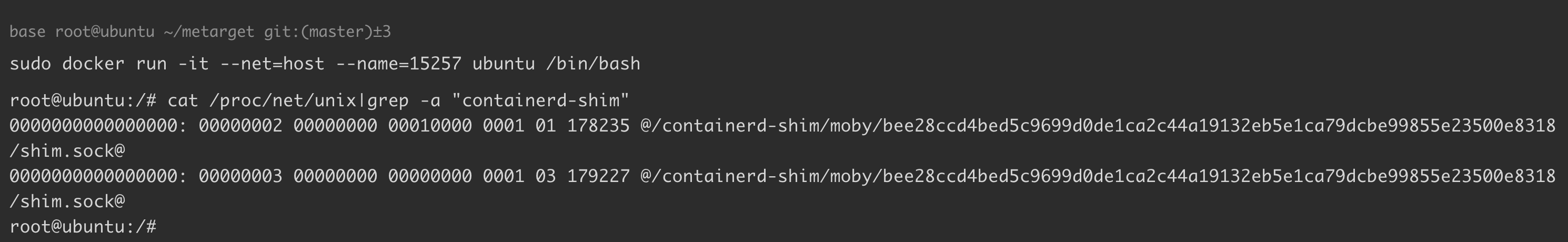Click the --name=15257 option

399,64
